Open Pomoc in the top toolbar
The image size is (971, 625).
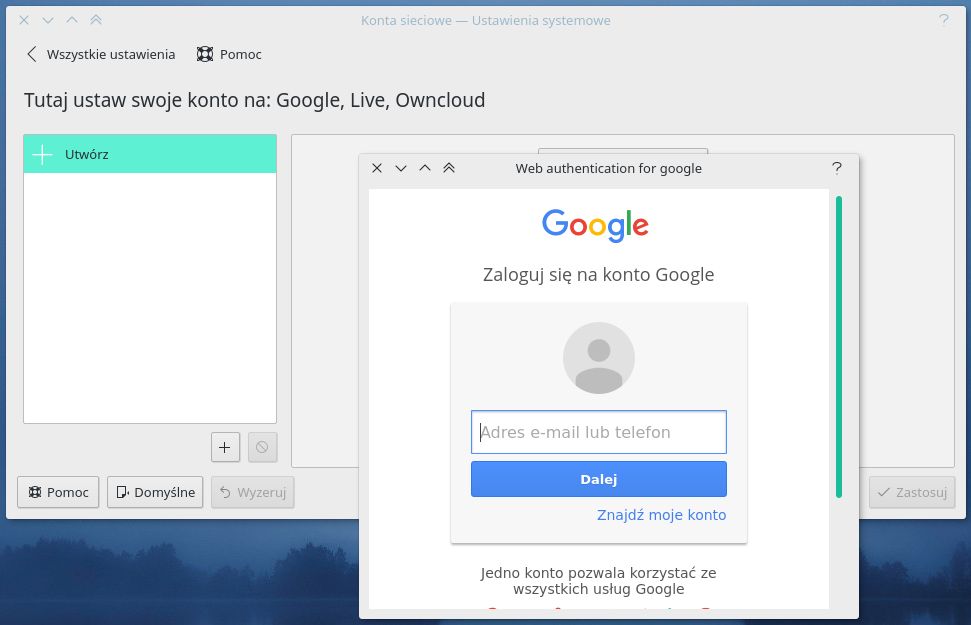tap(229, 55)
